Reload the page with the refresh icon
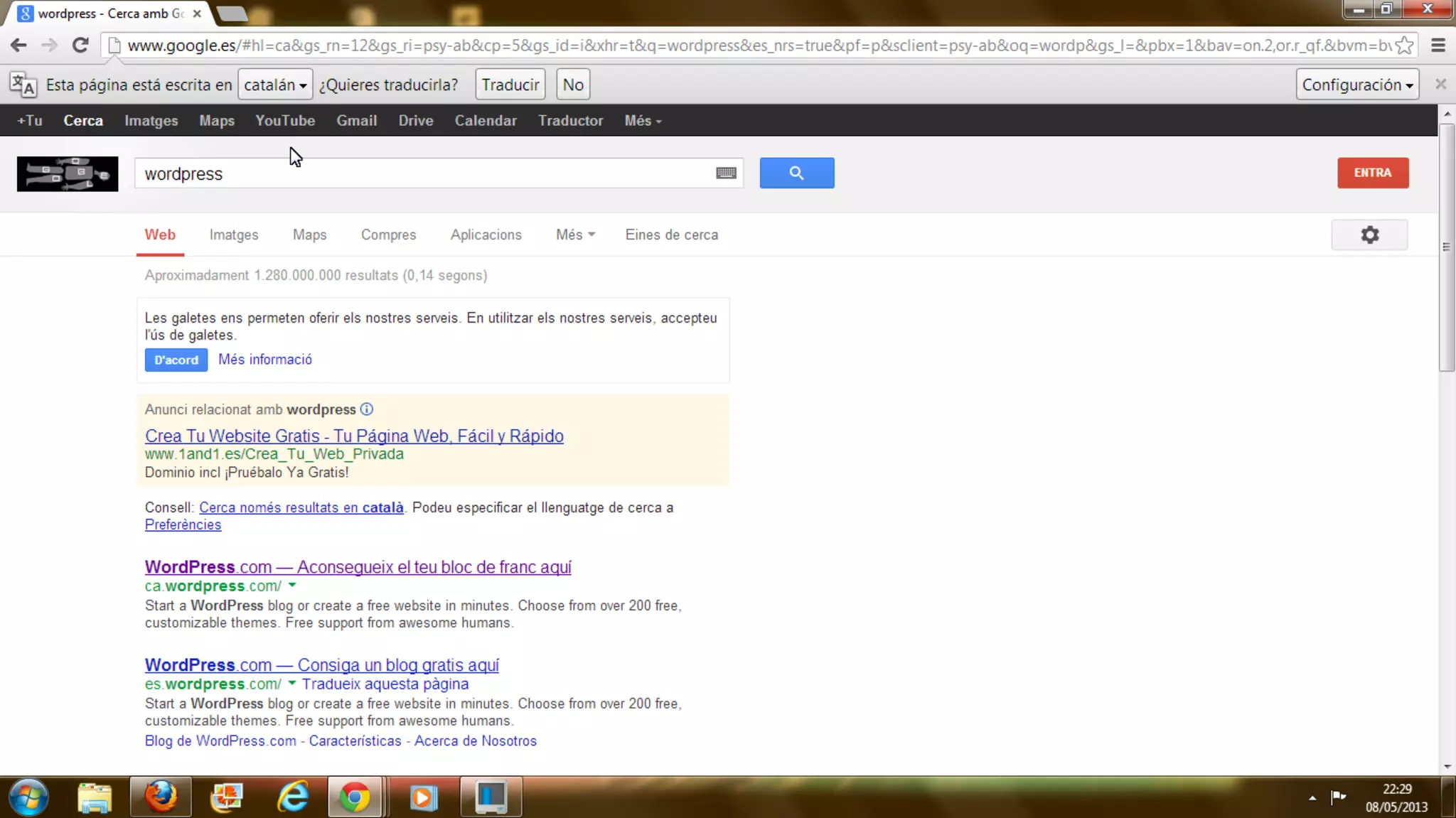 click(x=80, y=45)
